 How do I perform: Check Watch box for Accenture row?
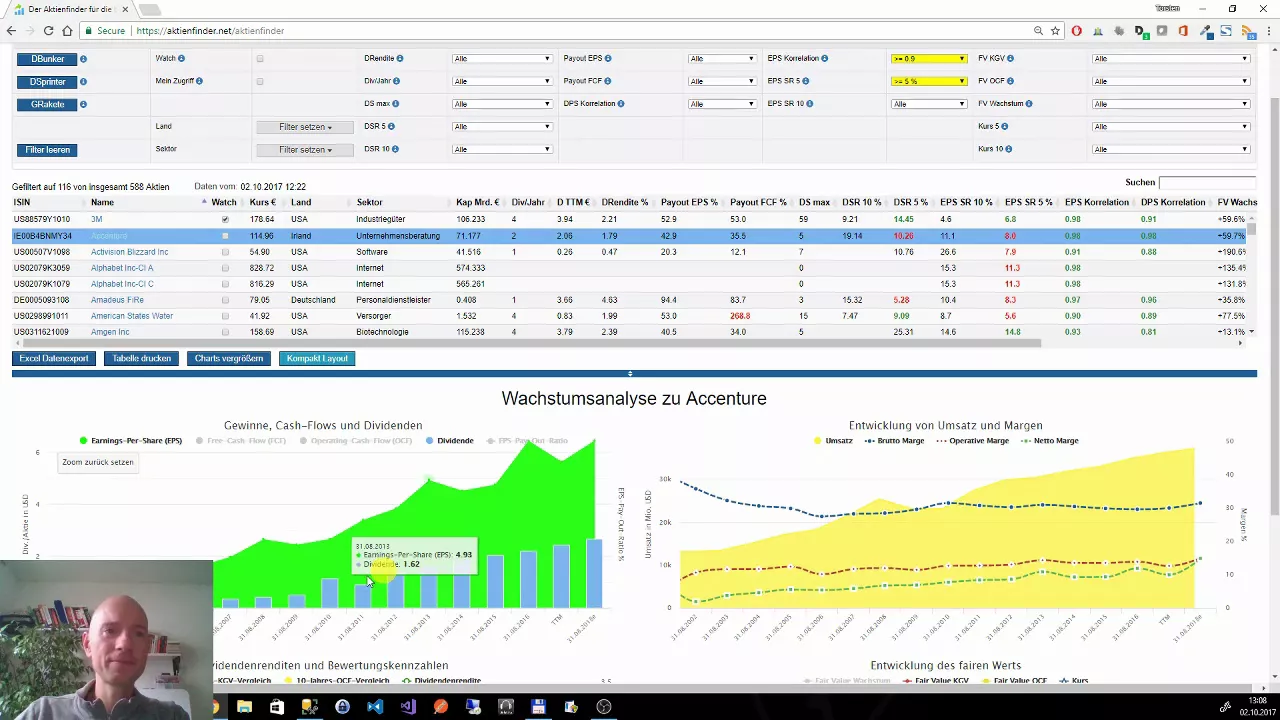click(x=225, y=236)
